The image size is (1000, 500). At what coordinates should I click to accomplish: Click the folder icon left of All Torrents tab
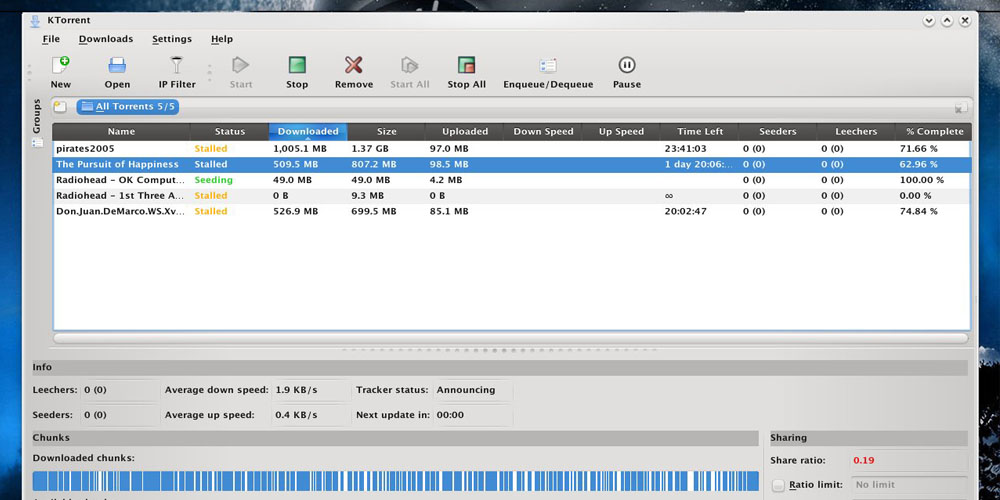[60, 107]
